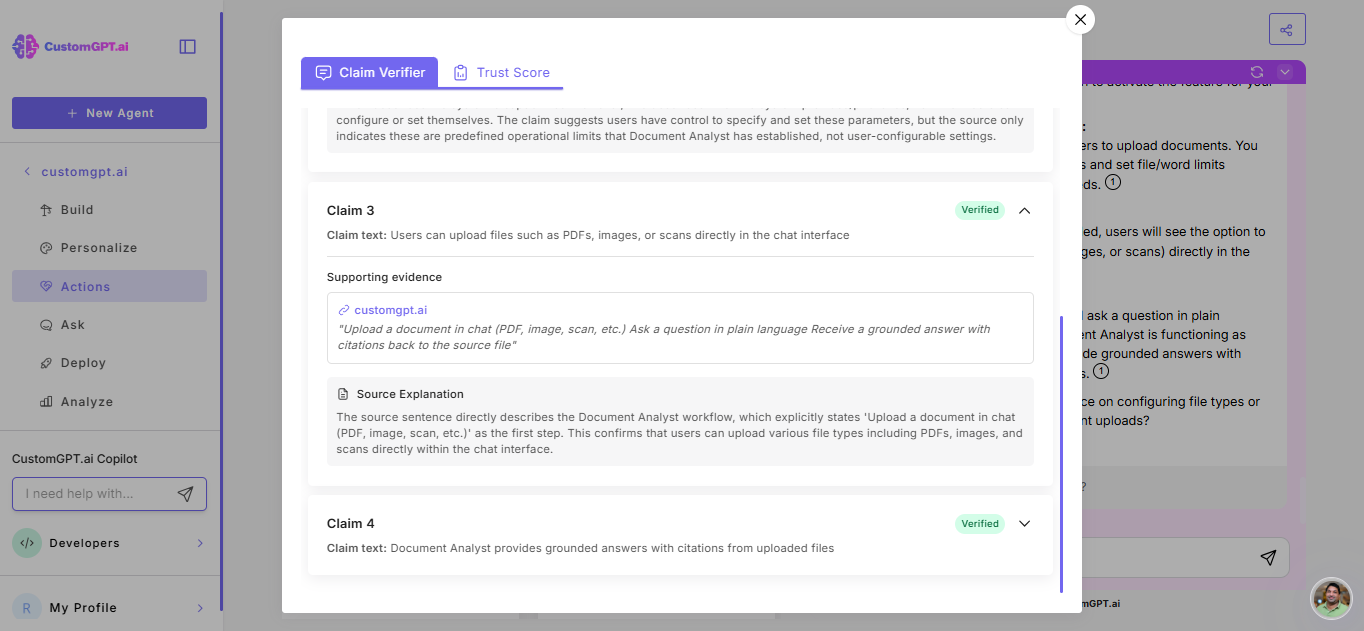Open the customgpt.ai supporting evidence link
The image size is (1364, 631).
390,310
